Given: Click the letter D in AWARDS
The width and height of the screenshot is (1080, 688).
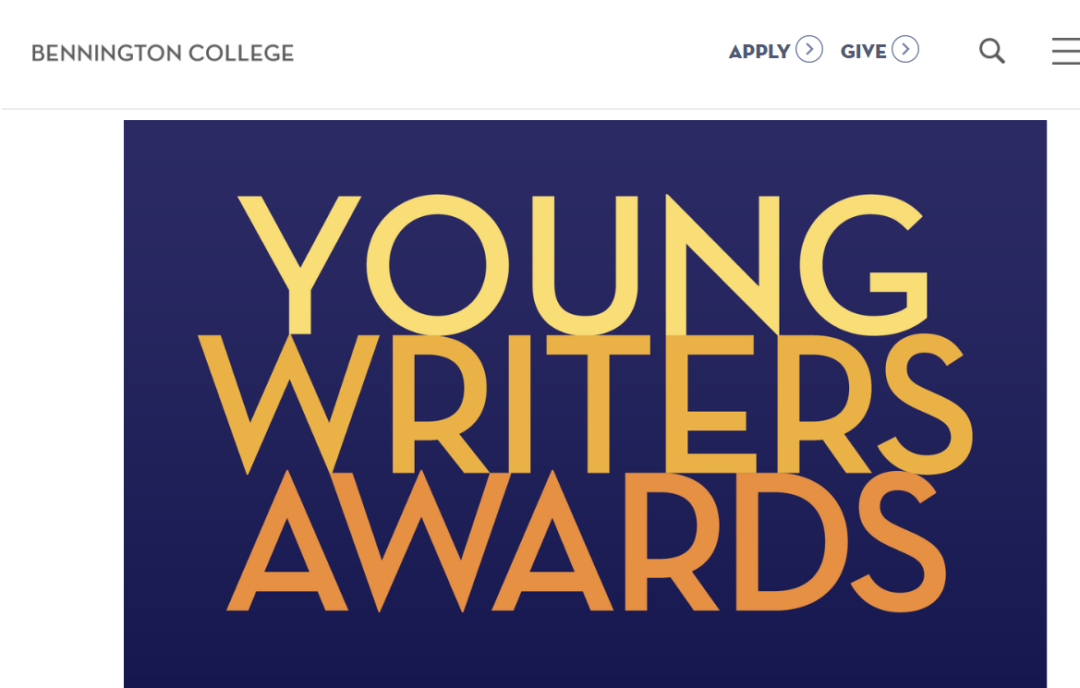Looking at the screenshot, I should (791, 542).
